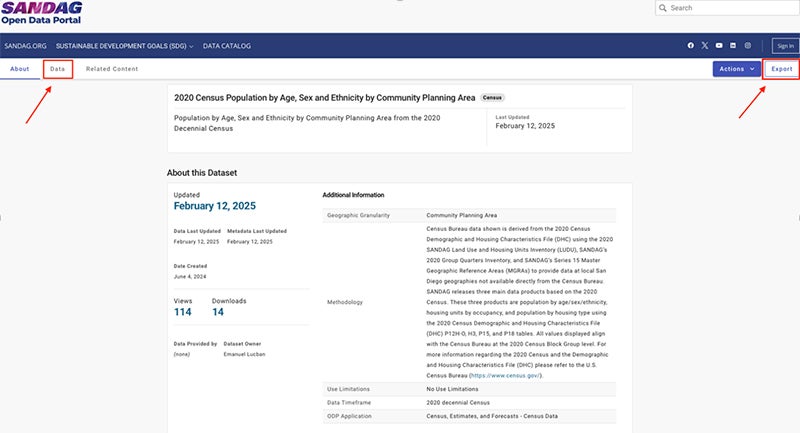Open the Data Catalog navigation link

click(x=229, y=46)
